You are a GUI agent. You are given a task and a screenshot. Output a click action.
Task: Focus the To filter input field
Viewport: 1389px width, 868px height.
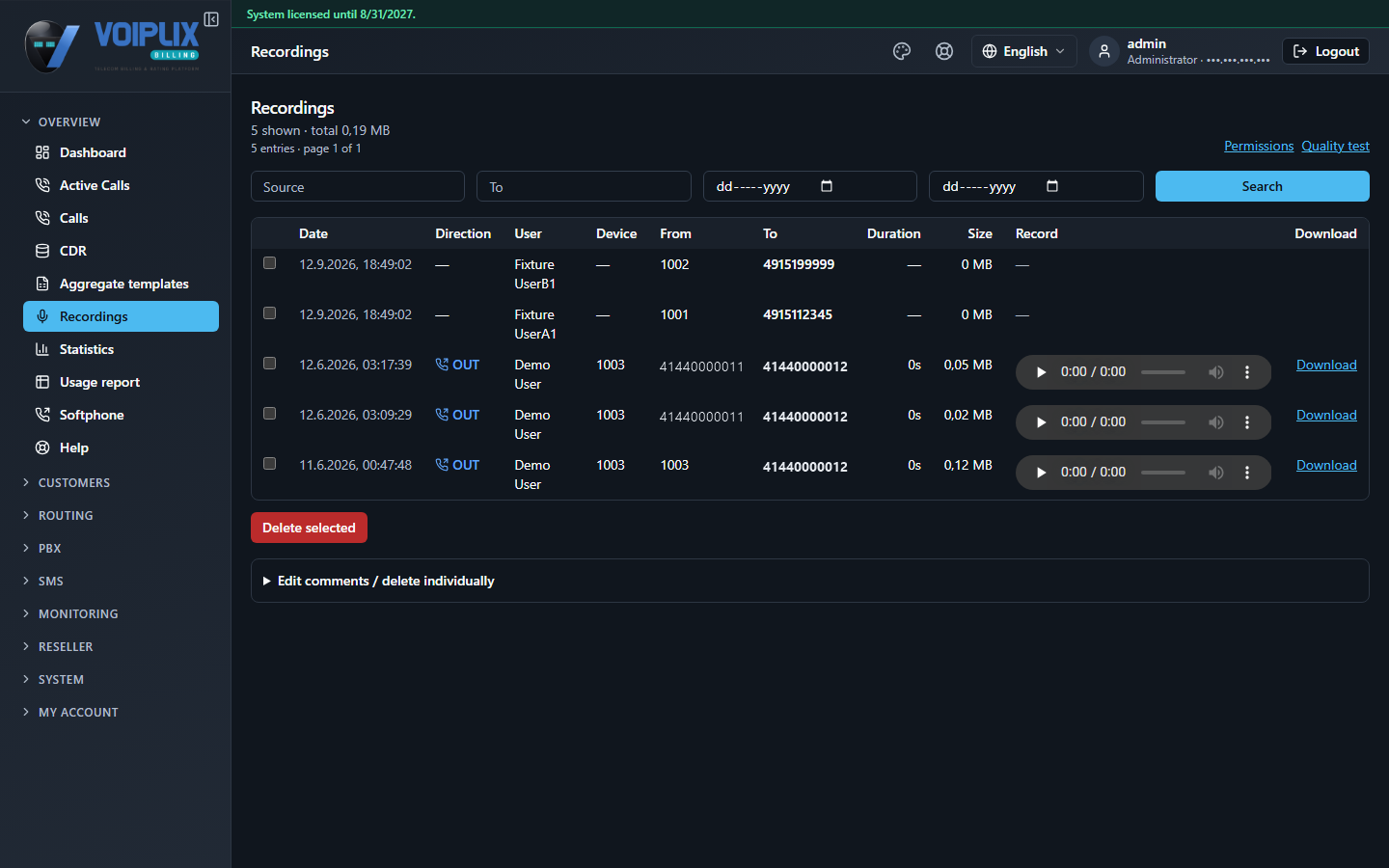click(584, 186)
